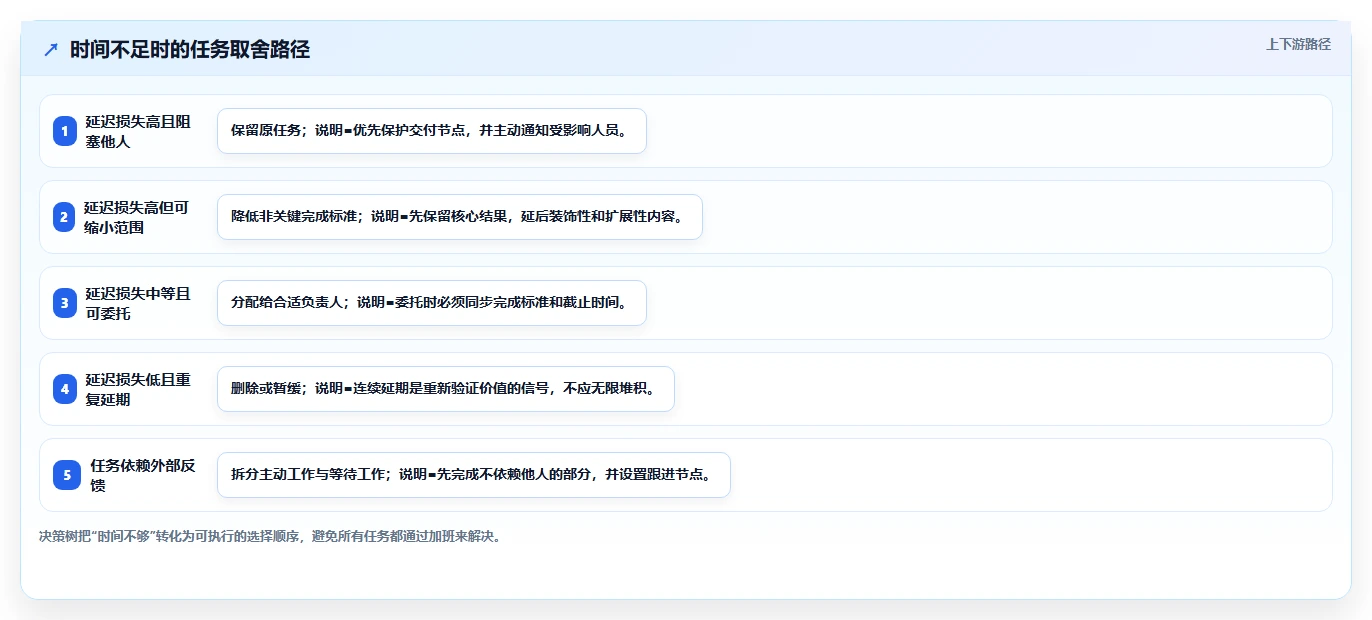Click the condition 延迟损失高但可缩小范围
Screen dimensions: 1372x620
pyautogui.click(x=136, y=217)
